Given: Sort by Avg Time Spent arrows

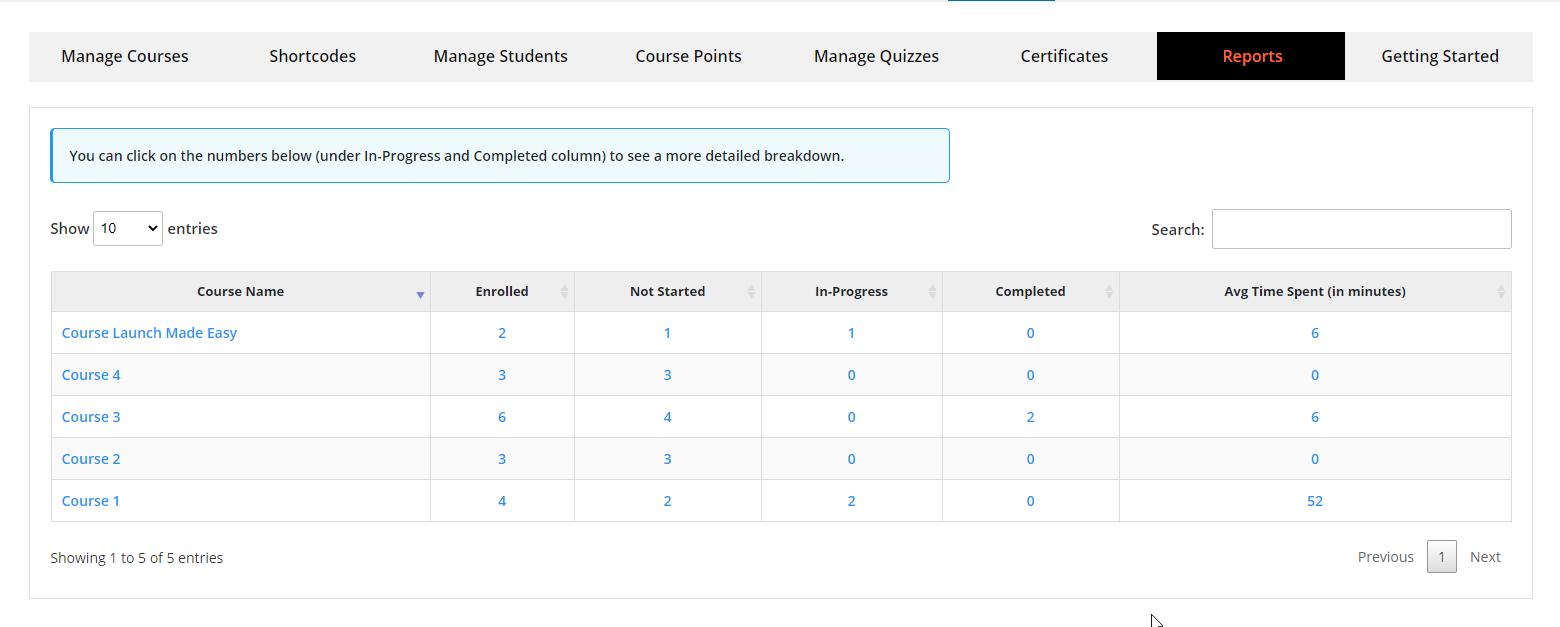Looking at the screenshot, I should coord(1501,292).
